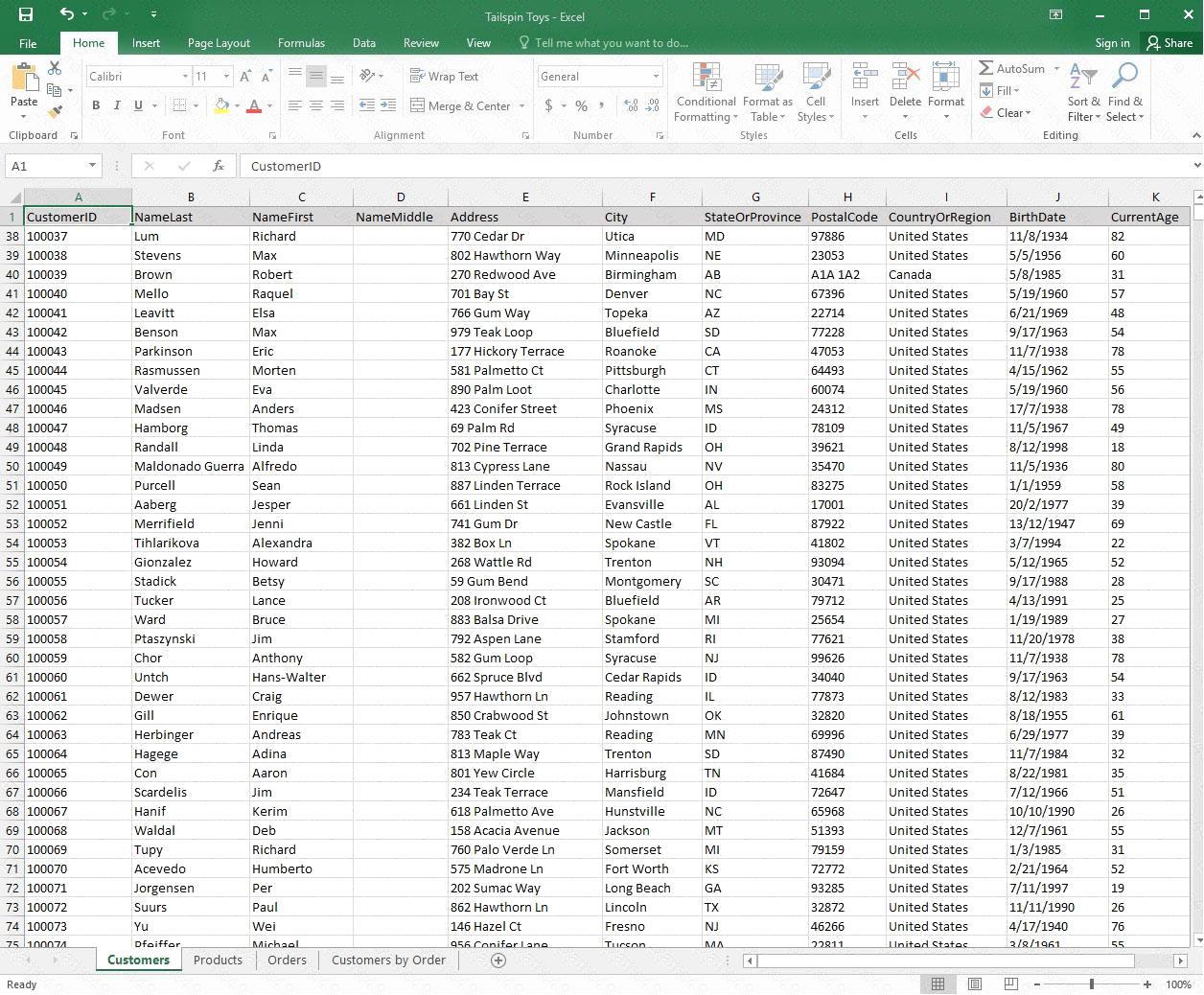1204x995 pixels.
Task: Save the workbook with the disk icon
Action: coord(26,14)
